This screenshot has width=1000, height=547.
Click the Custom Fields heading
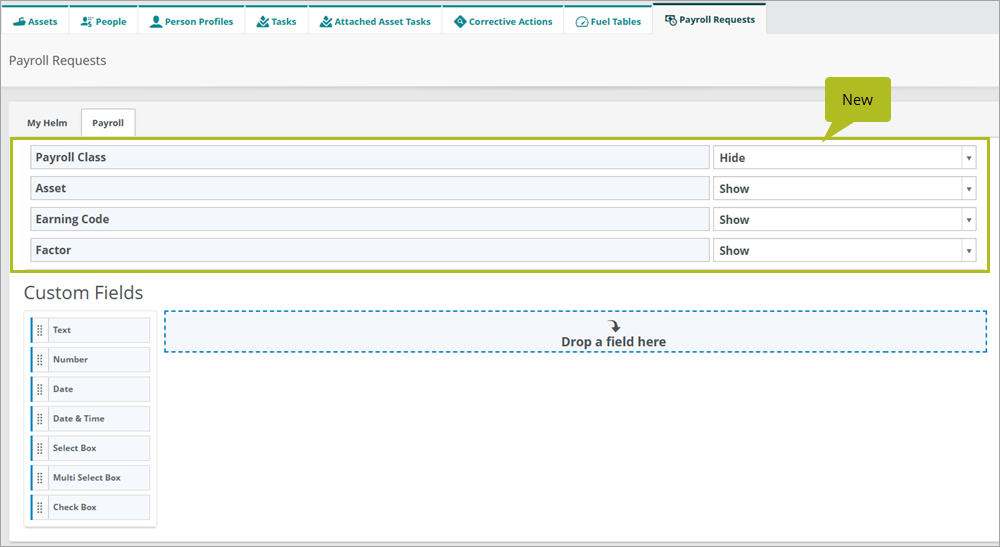(84, 293)
